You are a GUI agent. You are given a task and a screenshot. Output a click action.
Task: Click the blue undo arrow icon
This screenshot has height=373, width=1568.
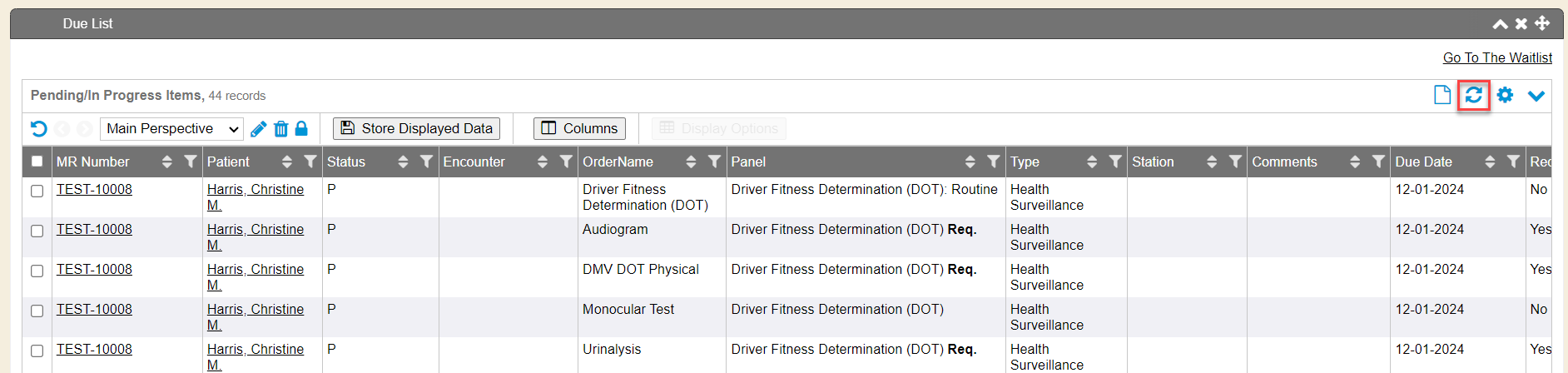pos(38,129)
